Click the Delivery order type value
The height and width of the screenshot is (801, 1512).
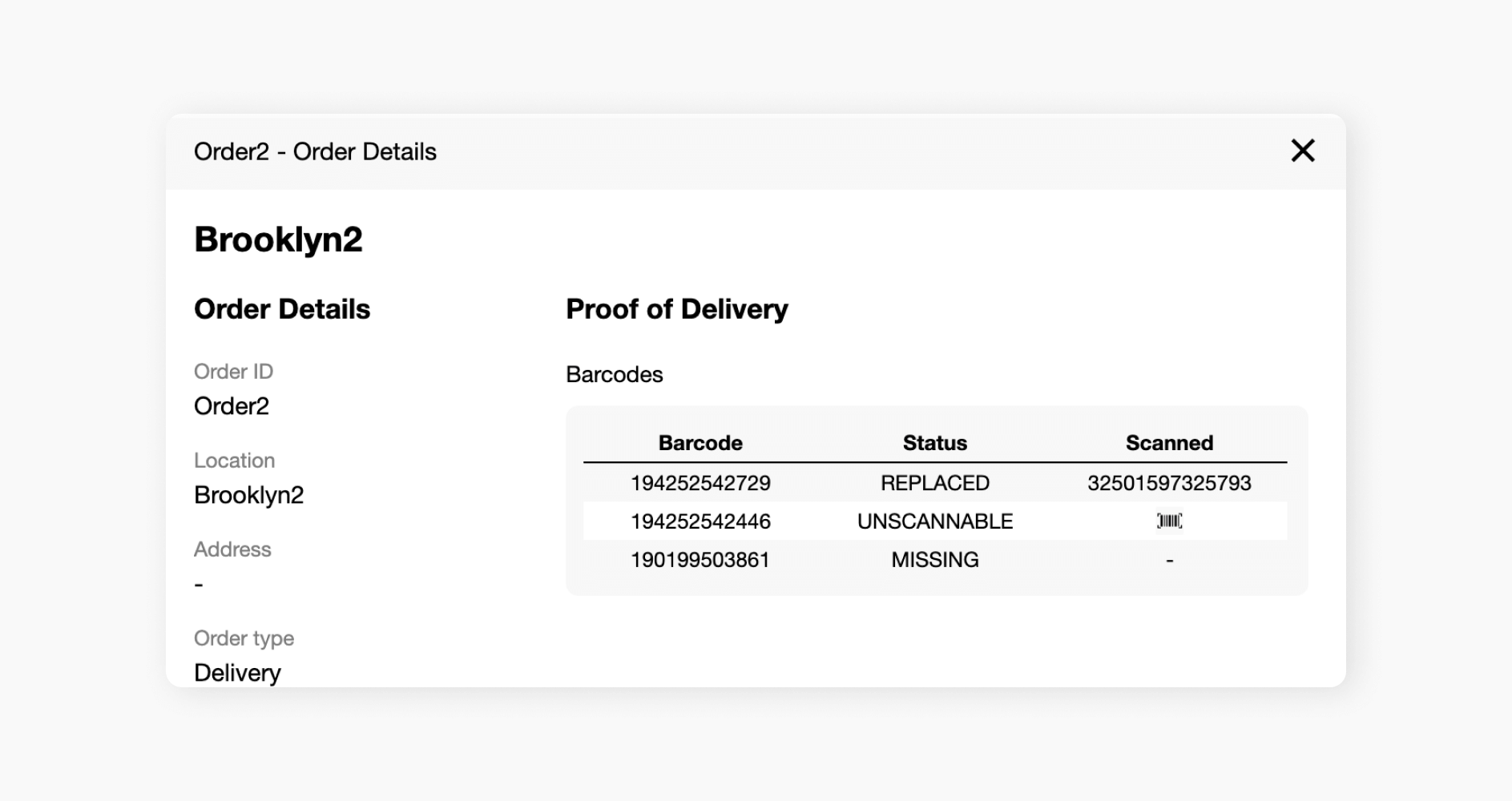(237, 672)
